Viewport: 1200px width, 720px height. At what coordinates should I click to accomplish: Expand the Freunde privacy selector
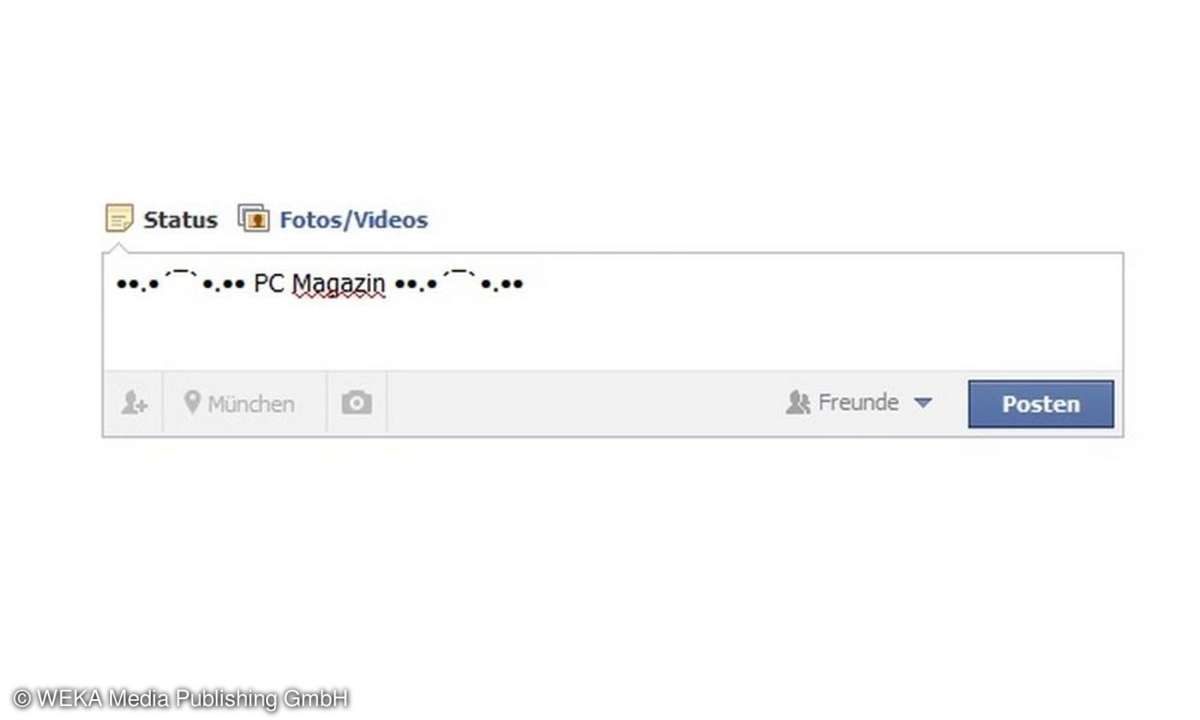pos(859,403)
